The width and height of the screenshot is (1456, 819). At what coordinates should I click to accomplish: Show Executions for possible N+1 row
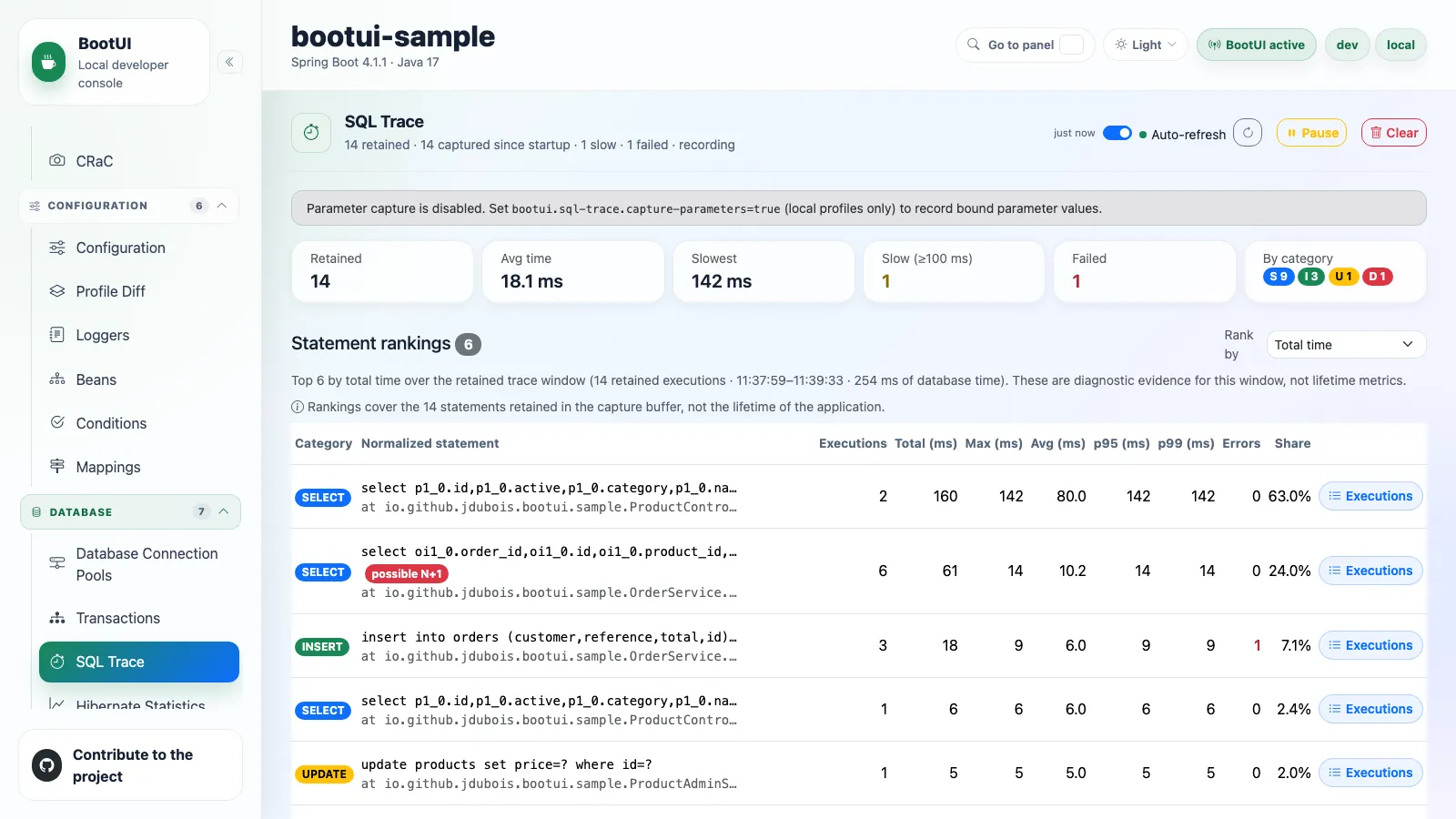pyautogui.click(x=1370, y=571)
